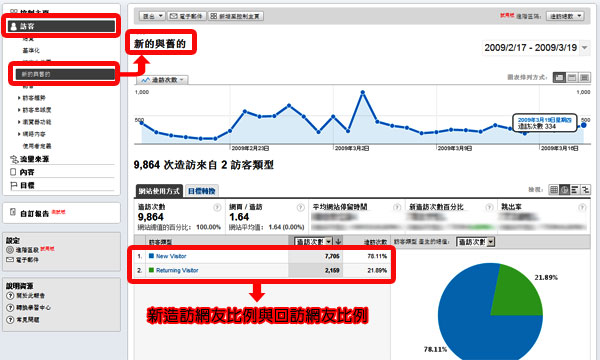600x360 pixels.
Task: Switch to comparison view icon
Action: [x=585, y=189]
